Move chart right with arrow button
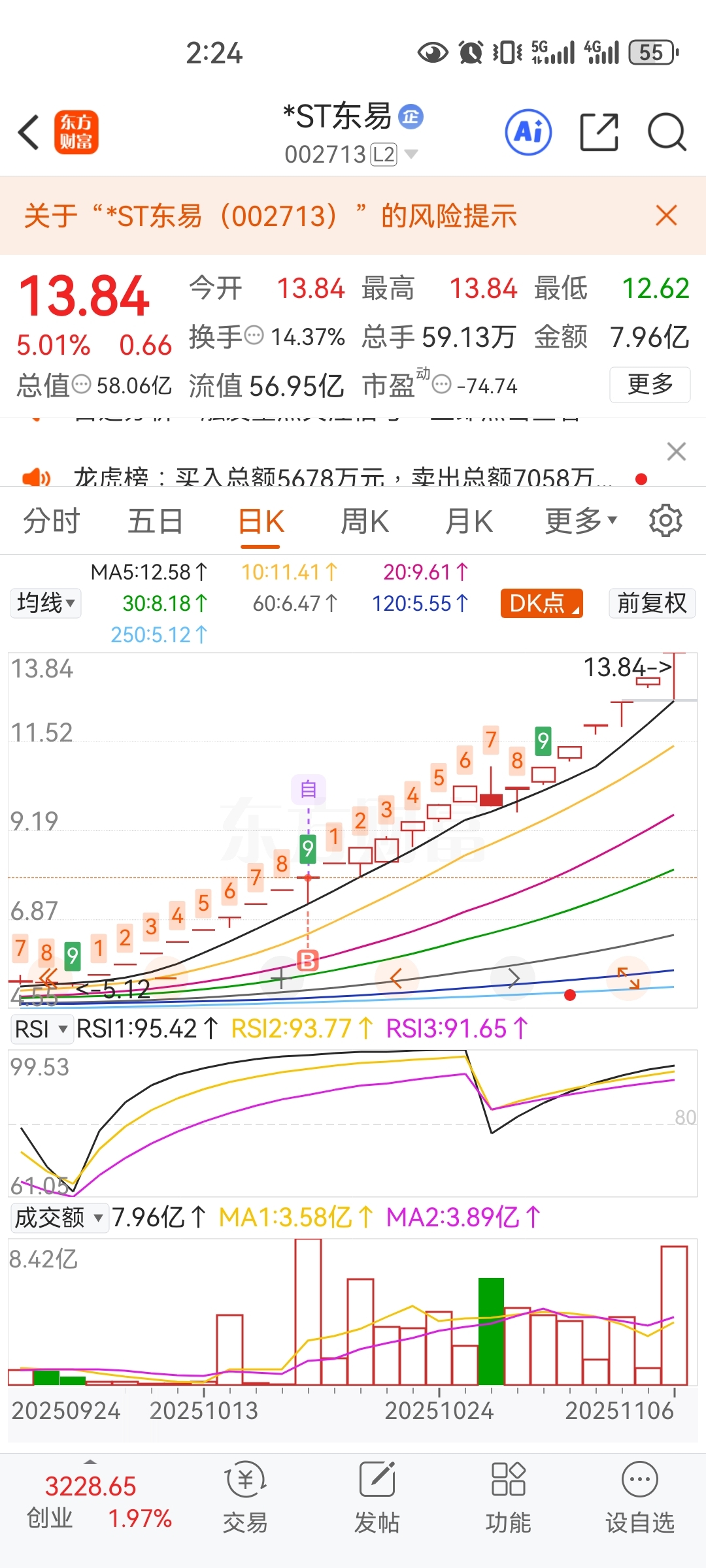Viewport: 706px width, 1568px height. pyautogui.click(x=514, y=978)
